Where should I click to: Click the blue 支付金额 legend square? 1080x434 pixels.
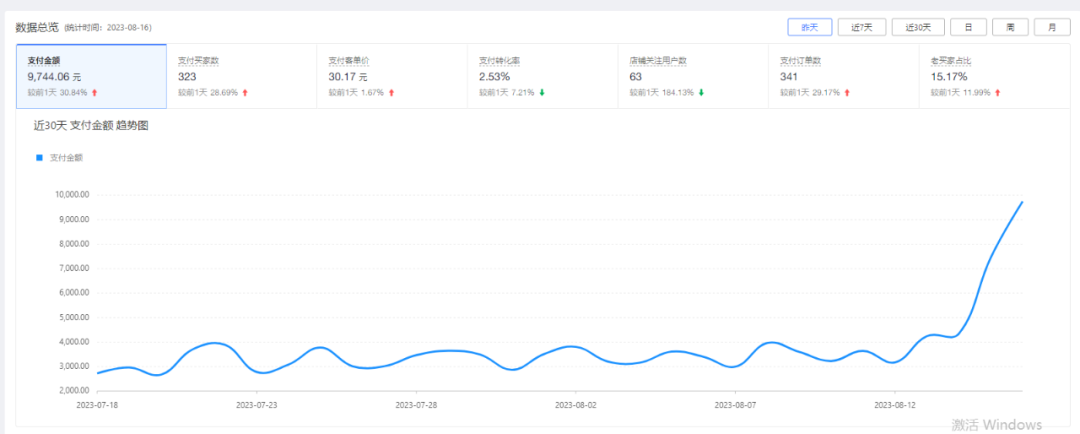(x=40, y=157)
